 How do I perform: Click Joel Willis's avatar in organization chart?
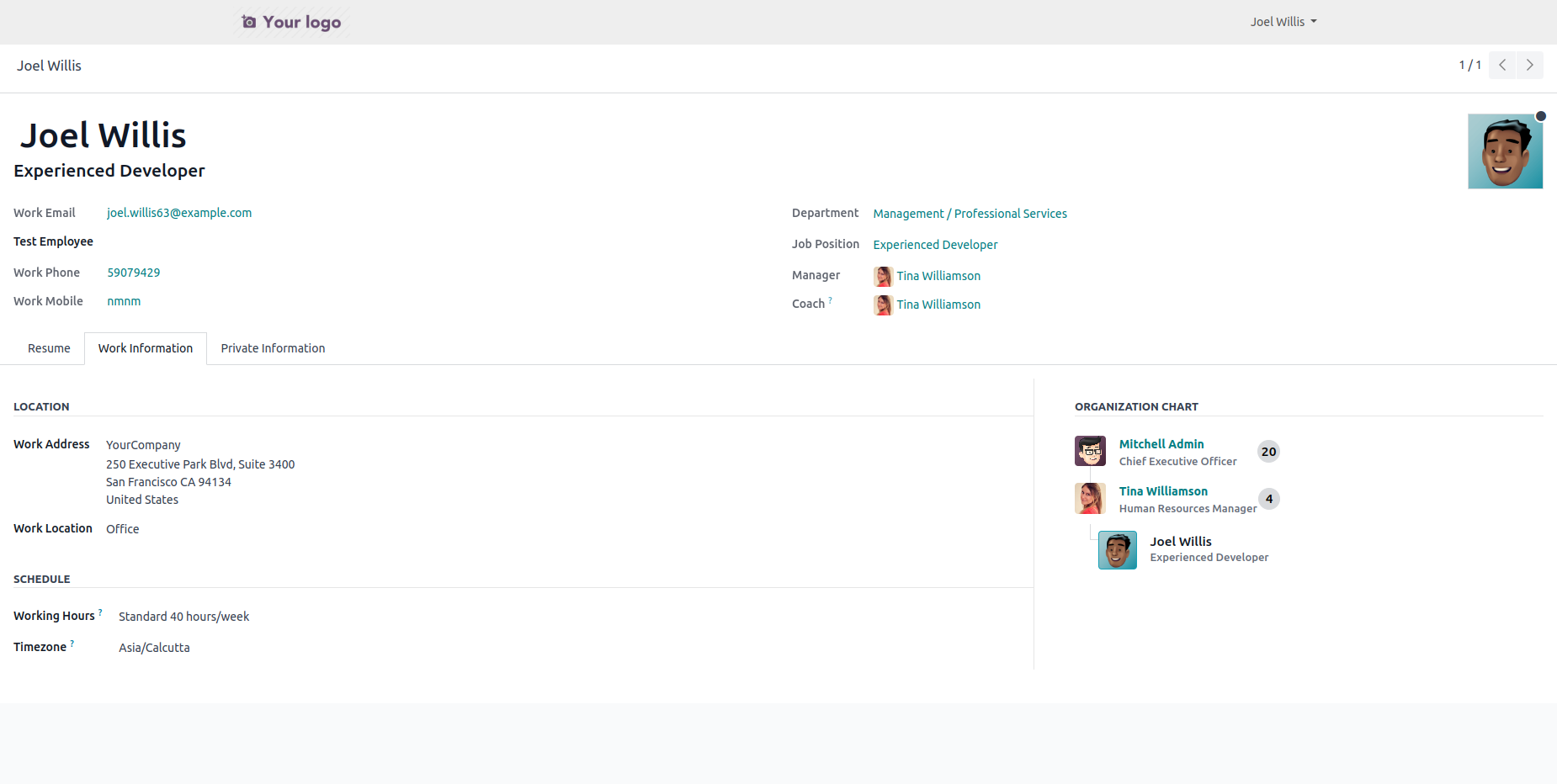1117,550
